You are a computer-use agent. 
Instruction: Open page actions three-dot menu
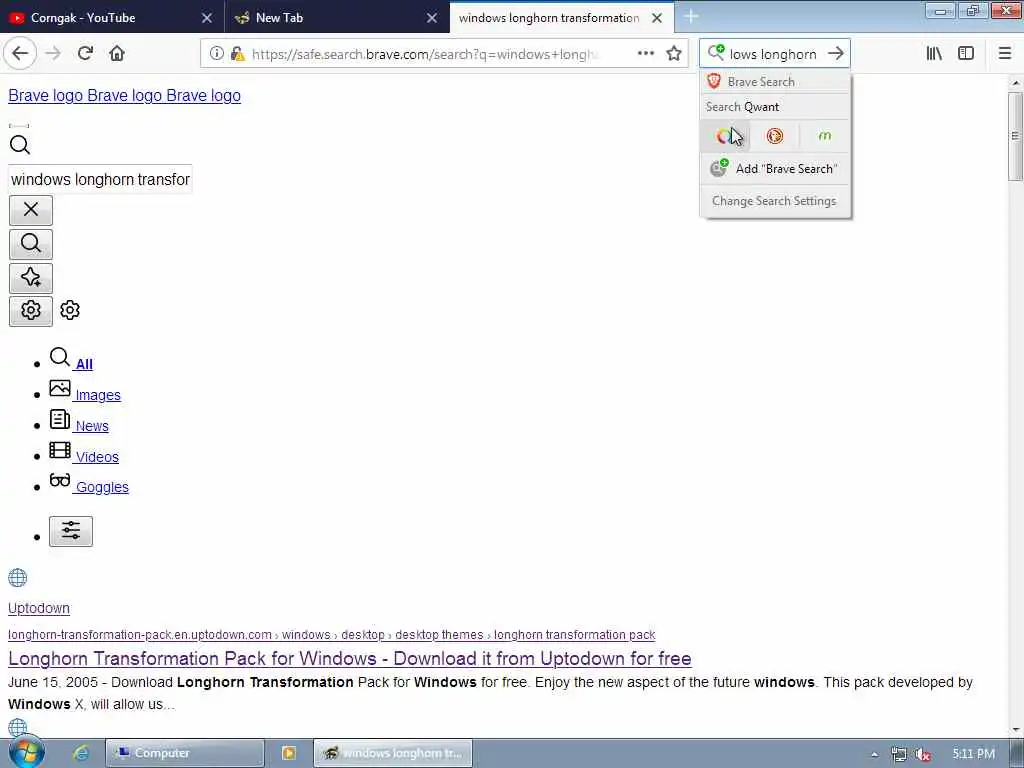pyautogui.click(x=646, y=54)
